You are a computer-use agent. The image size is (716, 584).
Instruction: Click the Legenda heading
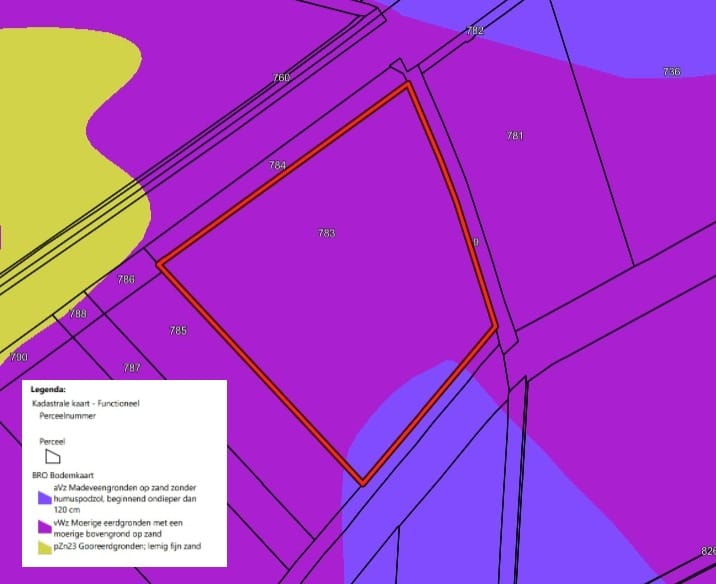[48, 388]
